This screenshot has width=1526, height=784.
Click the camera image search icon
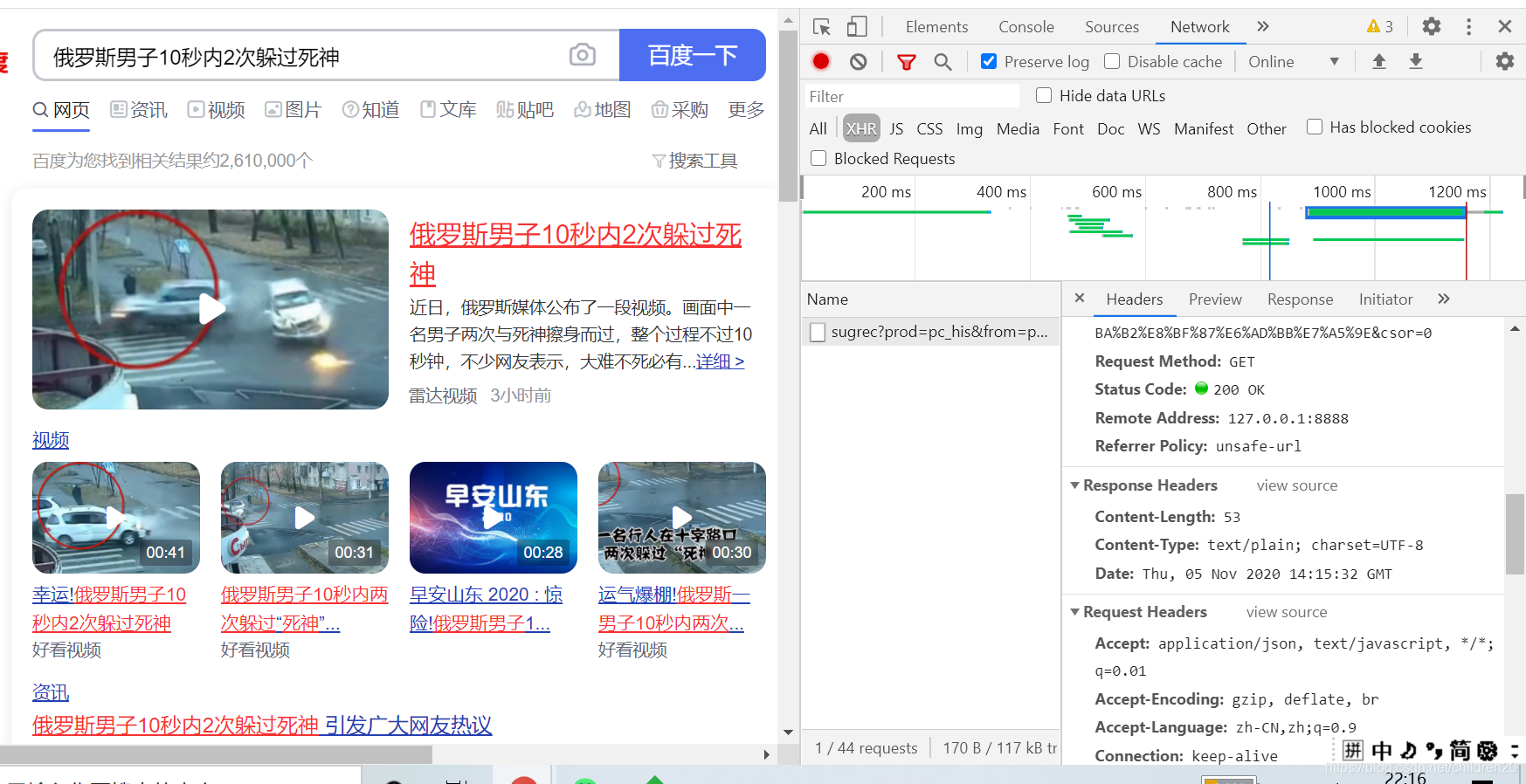pos(583,55)
